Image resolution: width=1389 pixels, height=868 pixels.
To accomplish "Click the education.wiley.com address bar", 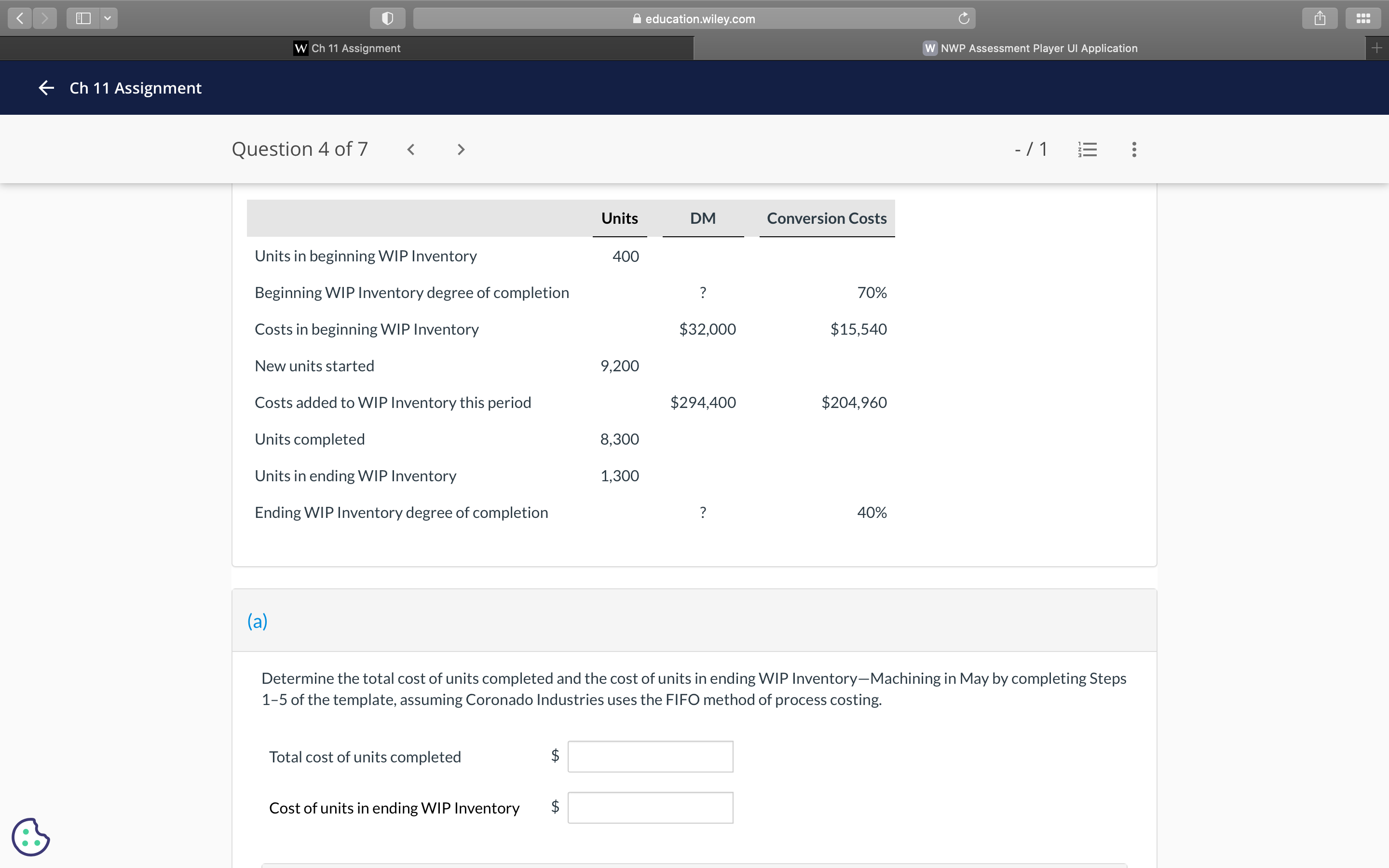I will (x=694, y=18).
